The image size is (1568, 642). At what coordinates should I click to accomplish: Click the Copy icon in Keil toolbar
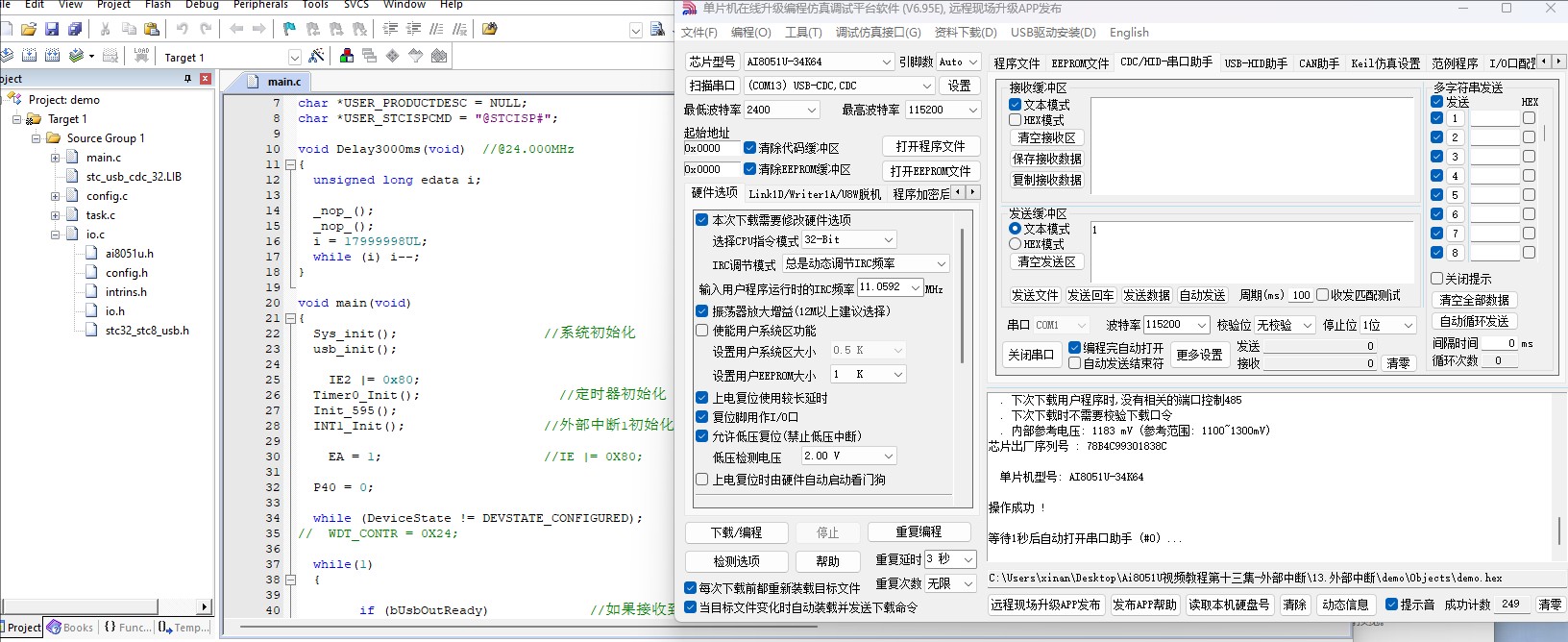point(129,29)
